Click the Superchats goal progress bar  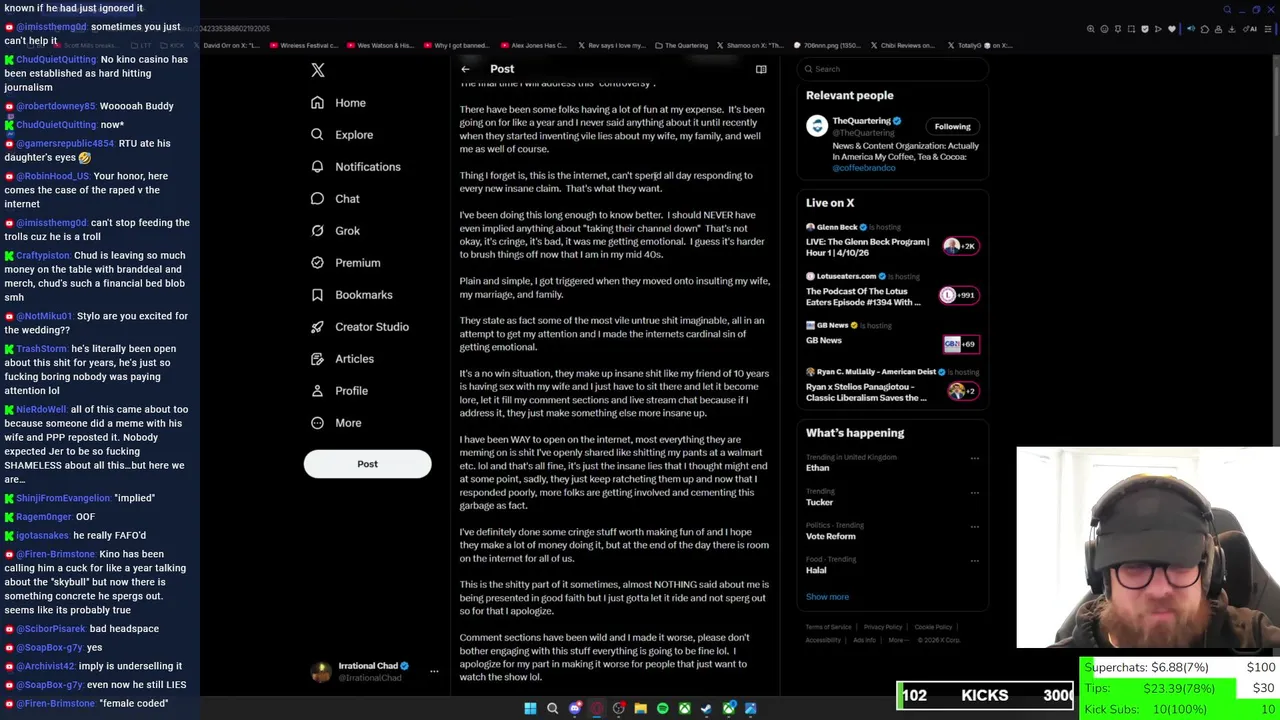[1180, 667]
